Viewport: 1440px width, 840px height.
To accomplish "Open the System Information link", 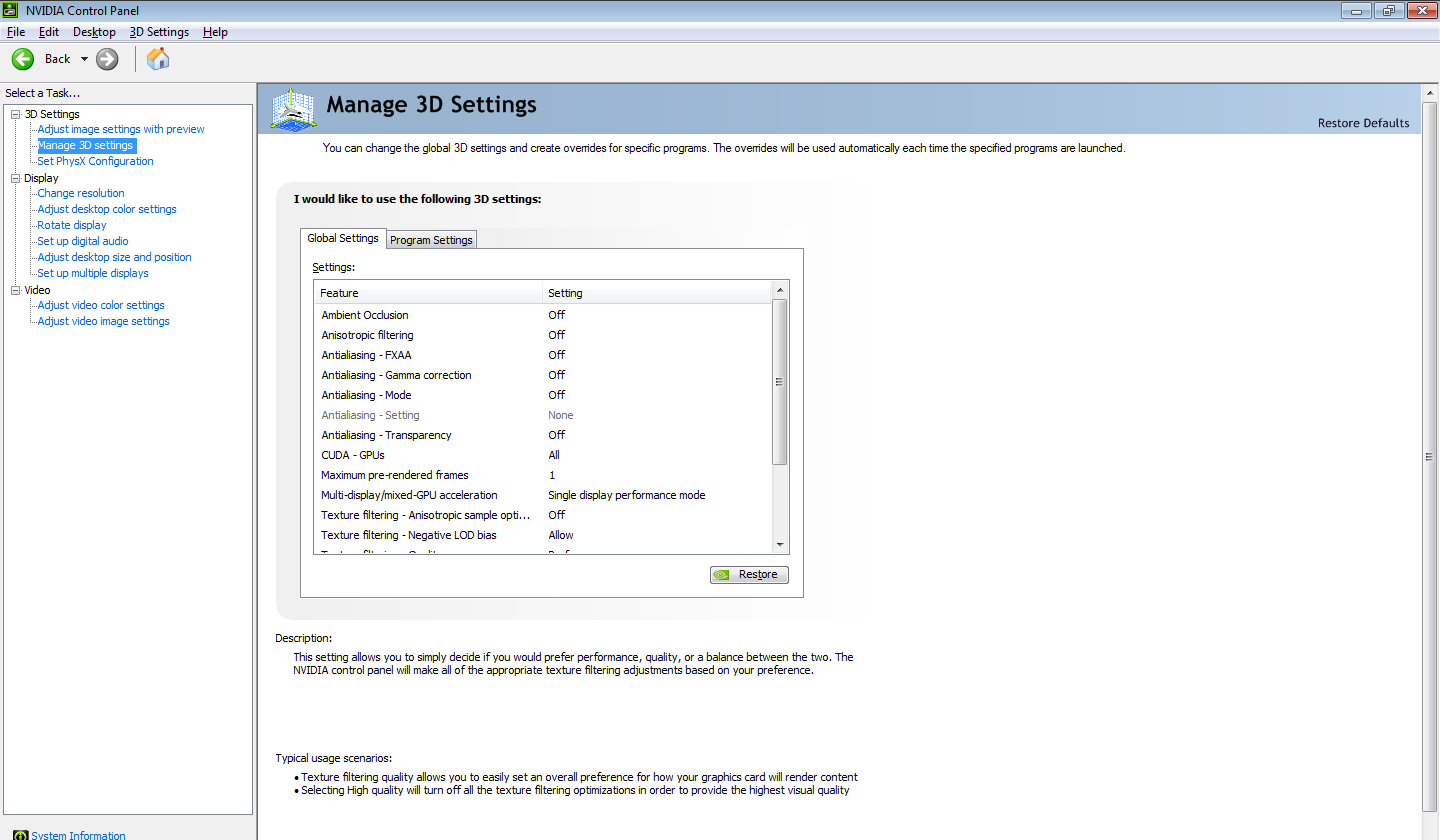I will coord(78,835).
